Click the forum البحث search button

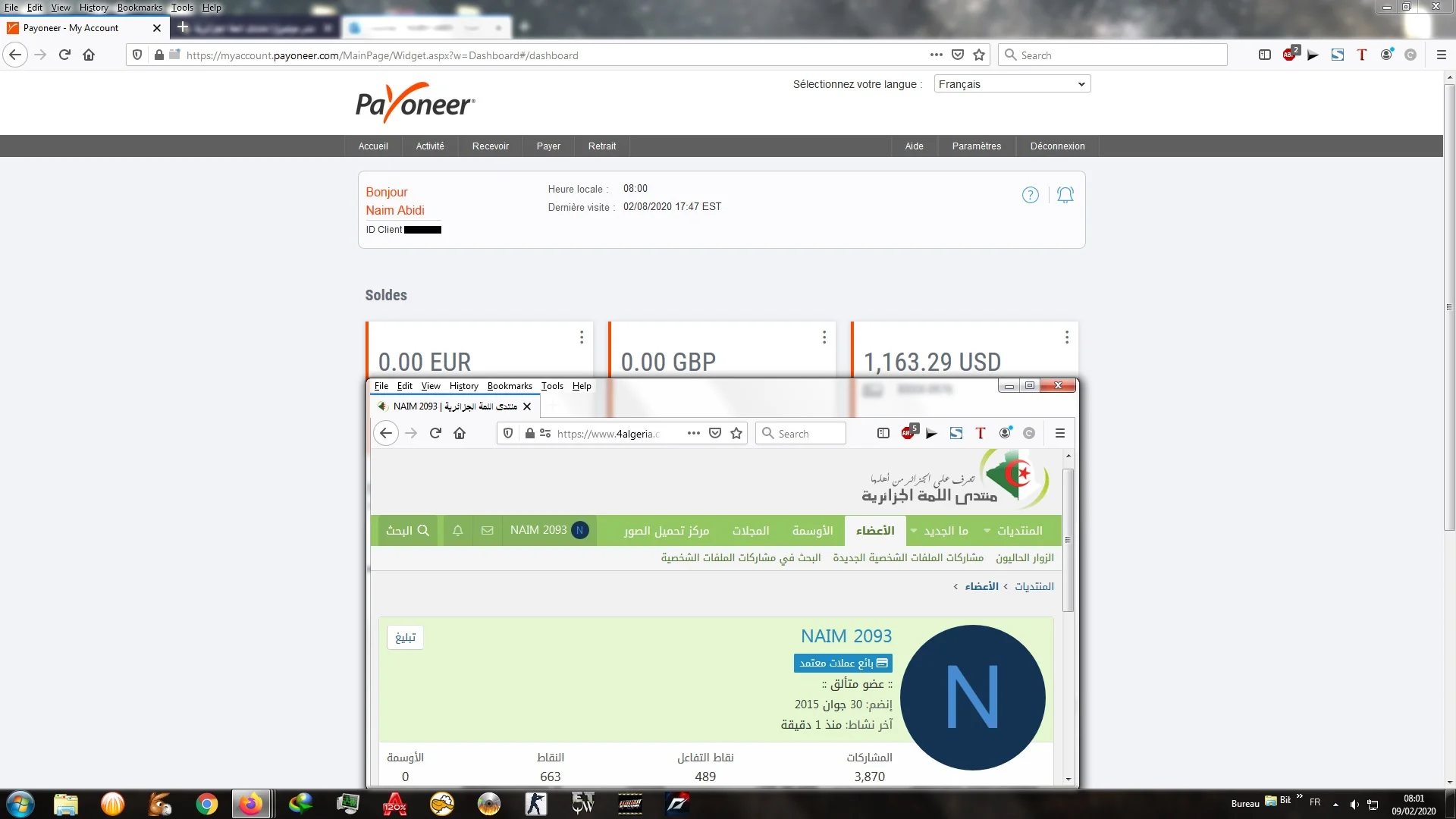tap(407, 531)
